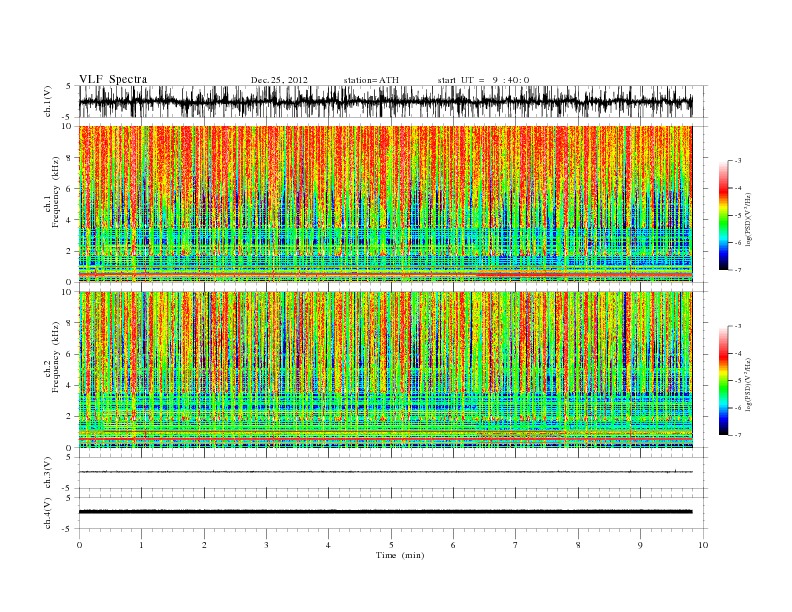Click the date label 'Dec.25, 2012'

pyautogui.click(x=279, y=80)
